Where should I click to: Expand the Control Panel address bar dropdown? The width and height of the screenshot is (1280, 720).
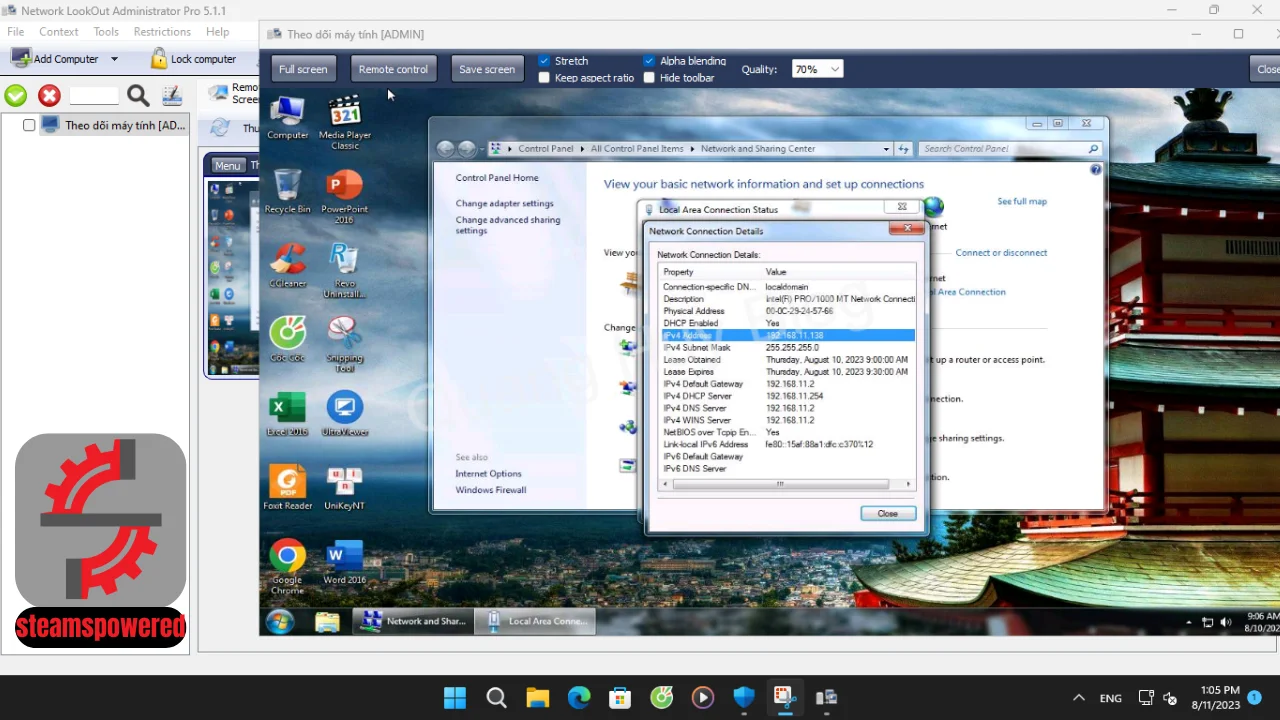click(886, 149)
